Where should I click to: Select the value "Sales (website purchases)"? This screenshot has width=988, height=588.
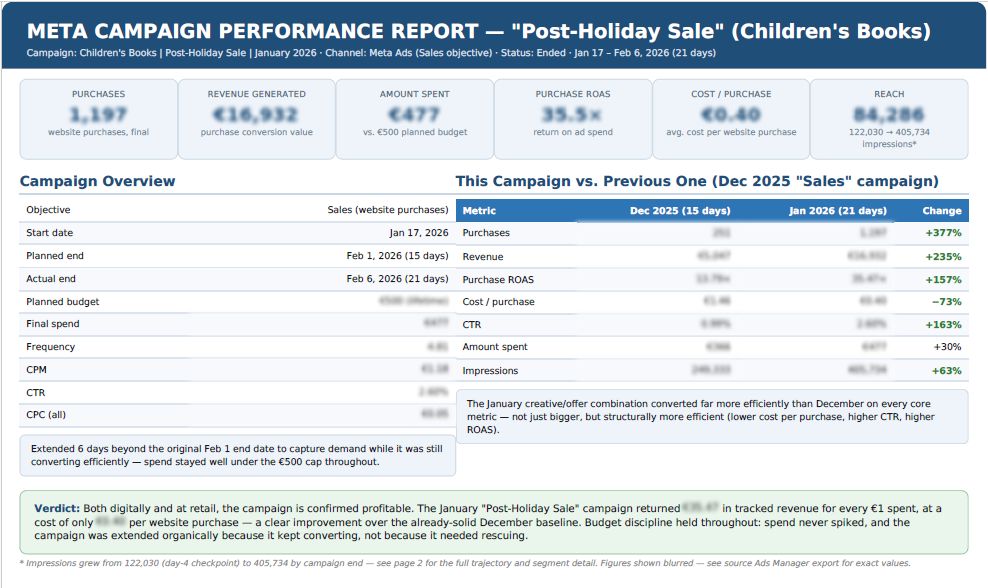click(x=388, y=210)
